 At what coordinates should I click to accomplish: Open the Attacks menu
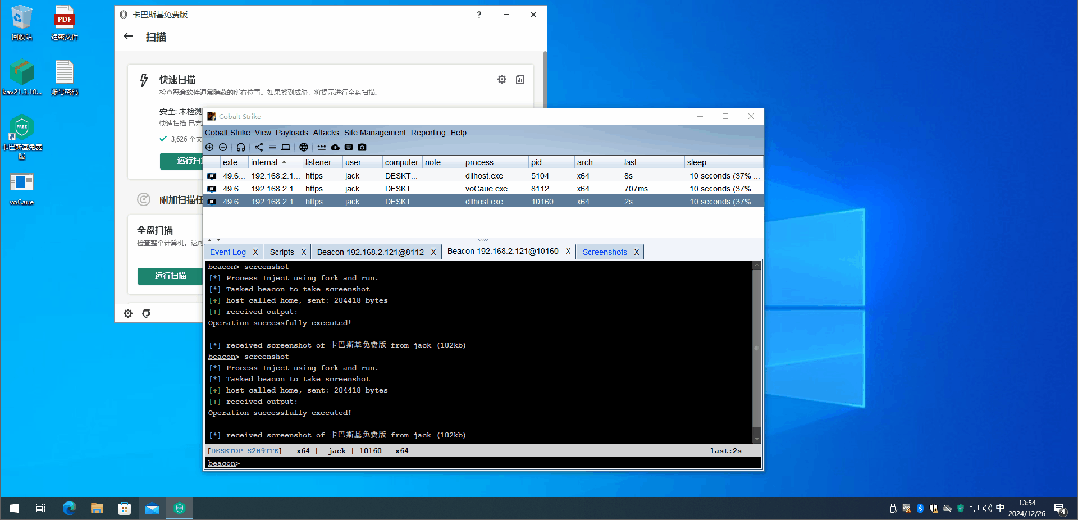pos(327,133)
